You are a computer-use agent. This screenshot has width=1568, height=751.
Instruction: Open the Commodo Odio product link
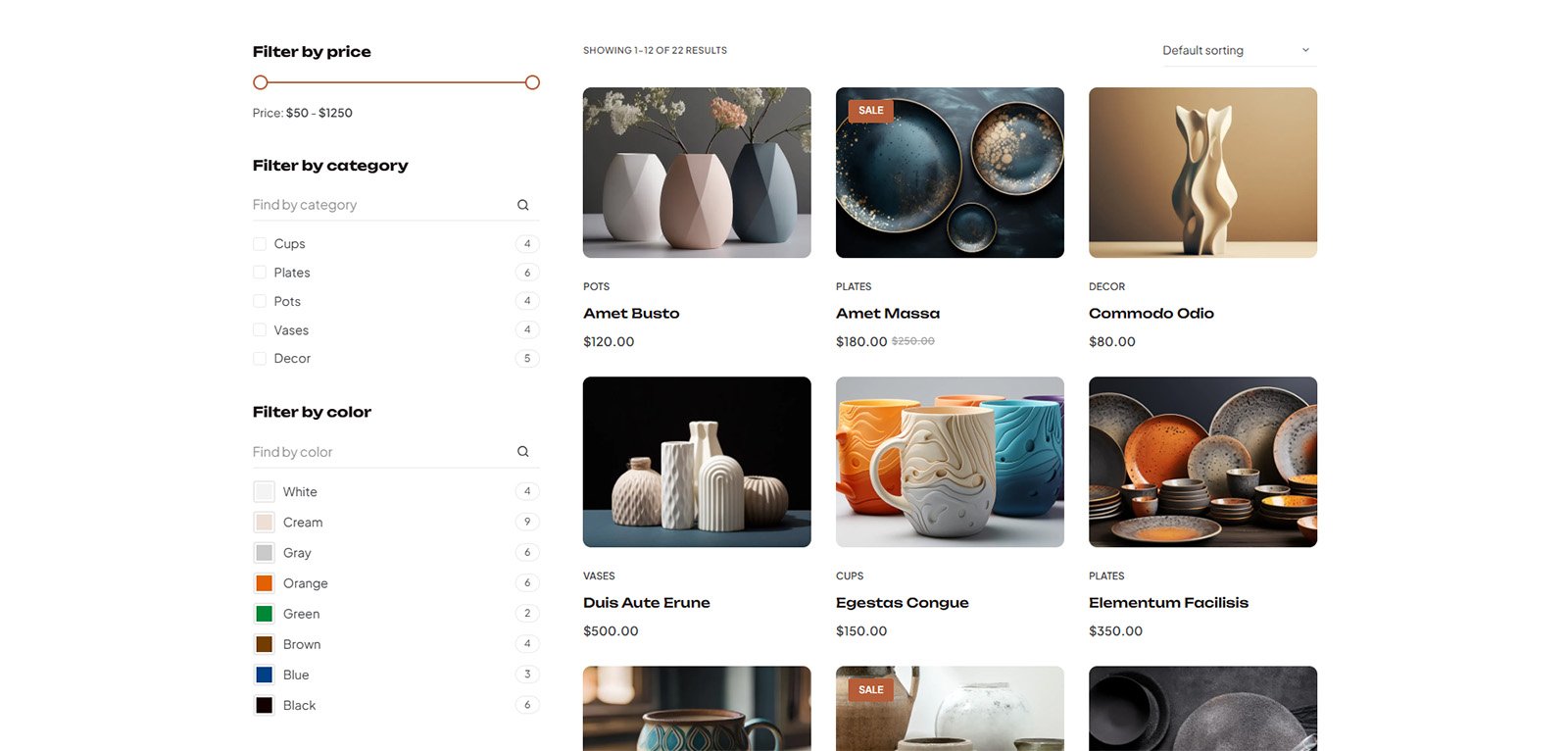pyautogui.click(x=1151, y=314)
